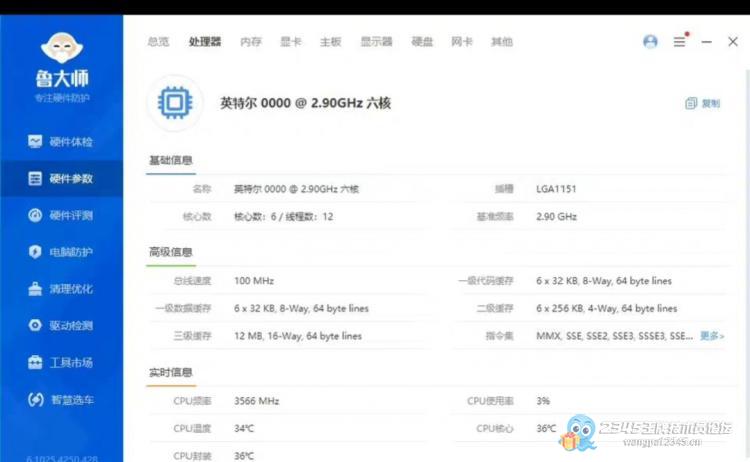This screenshot has width=750, height=462.
Task: Expand instruction set with 更多 link
Action: (x=712, y=336)
